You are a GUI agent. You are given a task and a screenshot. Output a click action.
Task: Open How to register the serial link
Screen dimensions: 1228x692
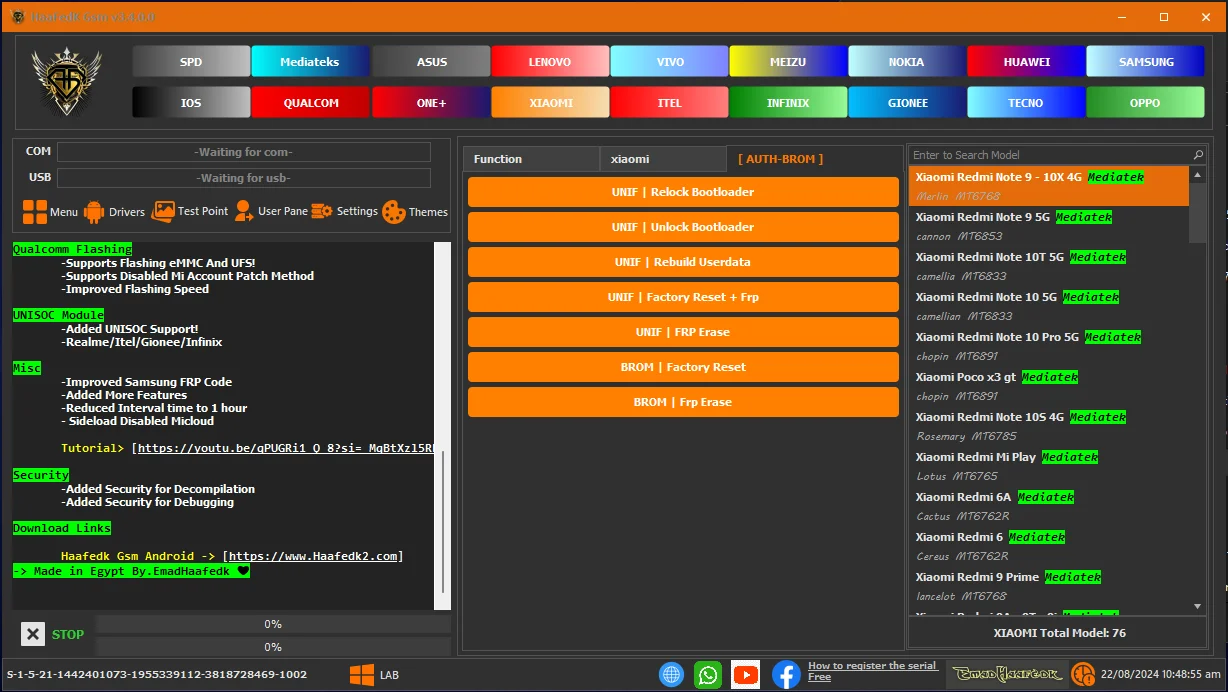click(872, 671)
